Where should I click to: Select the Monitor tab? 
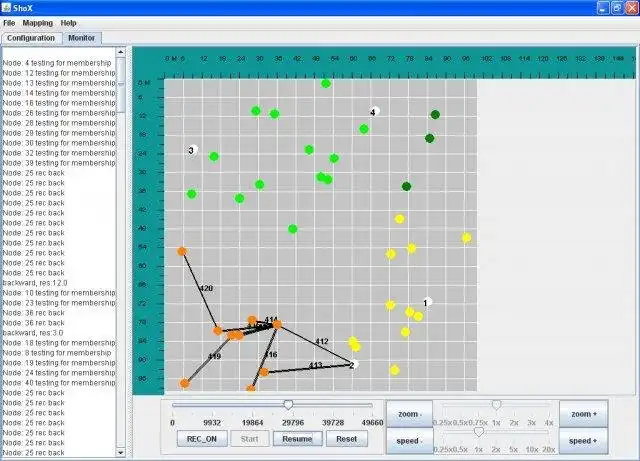(82, 38)
